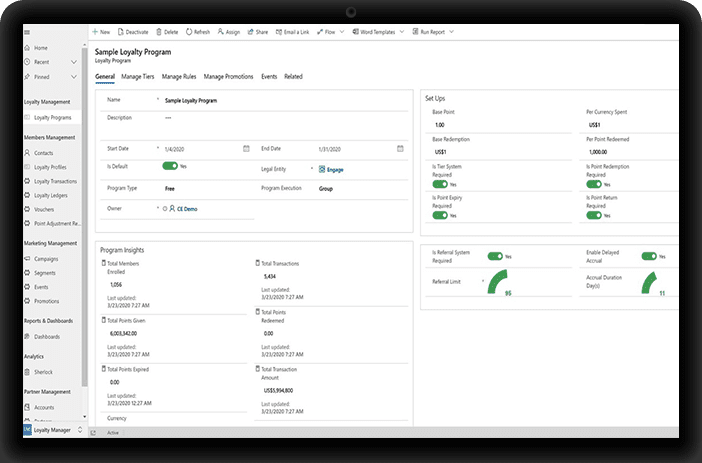Open the Start Date calendar picker icon
Image resolution: width=702 pixels, height=463 pixels.
pos(246,149)
